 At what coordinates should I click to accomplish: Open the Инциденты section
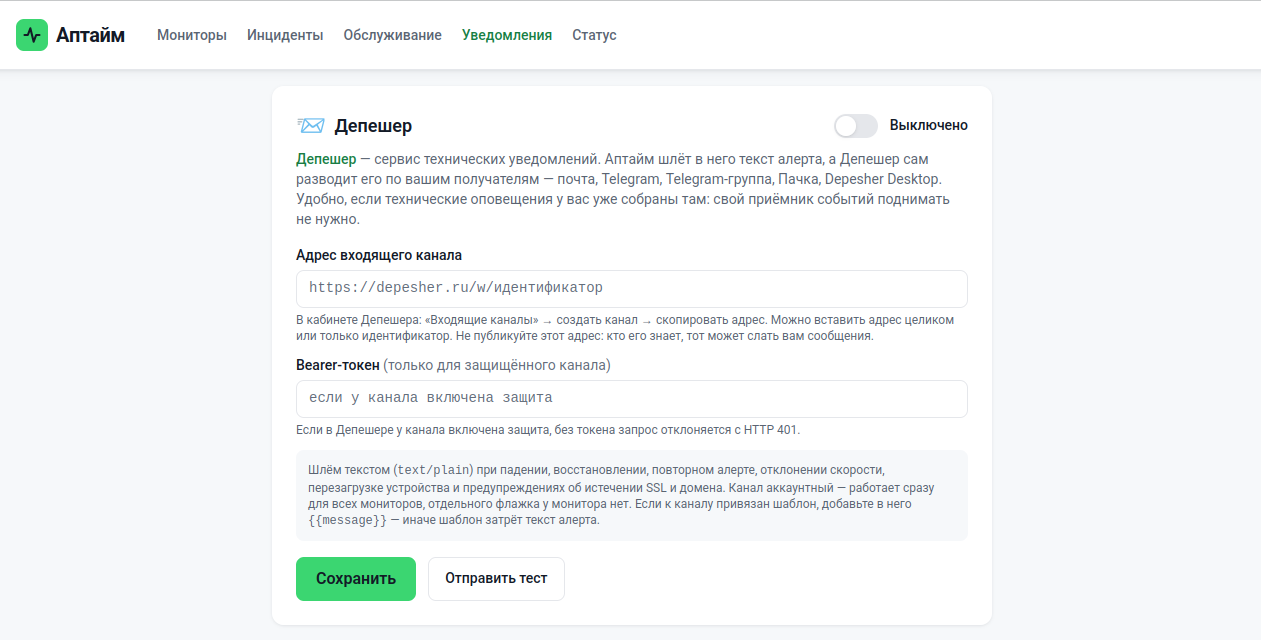285,35
